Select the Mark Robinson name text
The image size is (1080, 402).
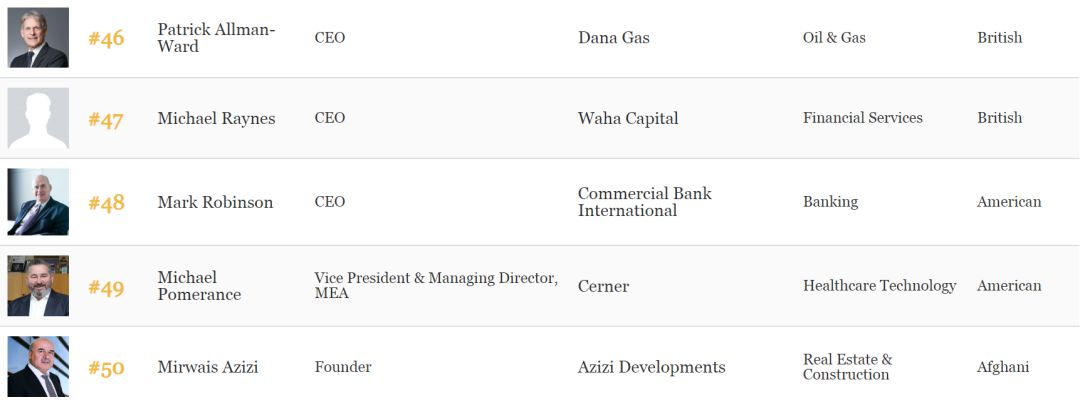point(216,202)
